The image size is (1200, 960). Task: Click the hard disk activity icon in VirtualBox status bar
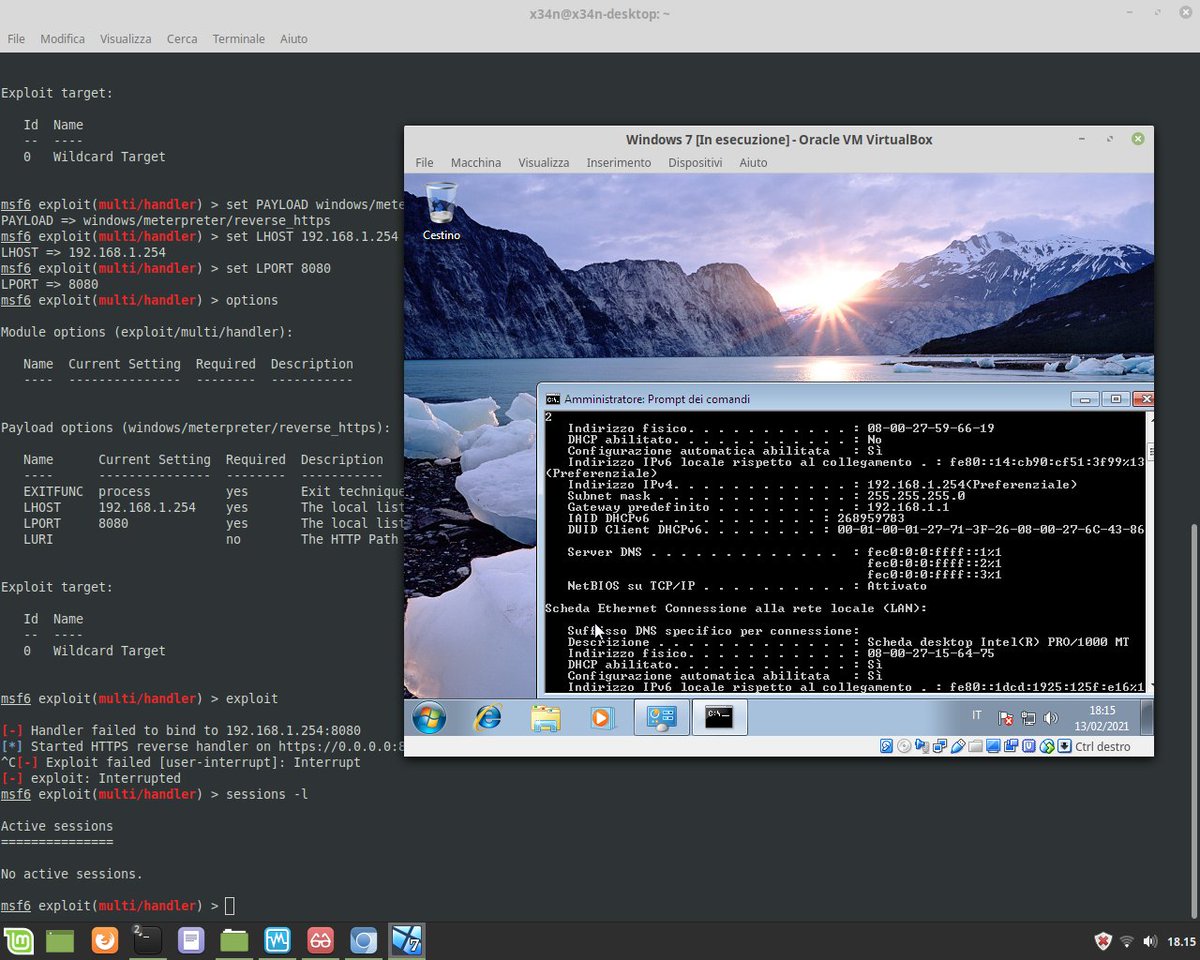(886, 746)
